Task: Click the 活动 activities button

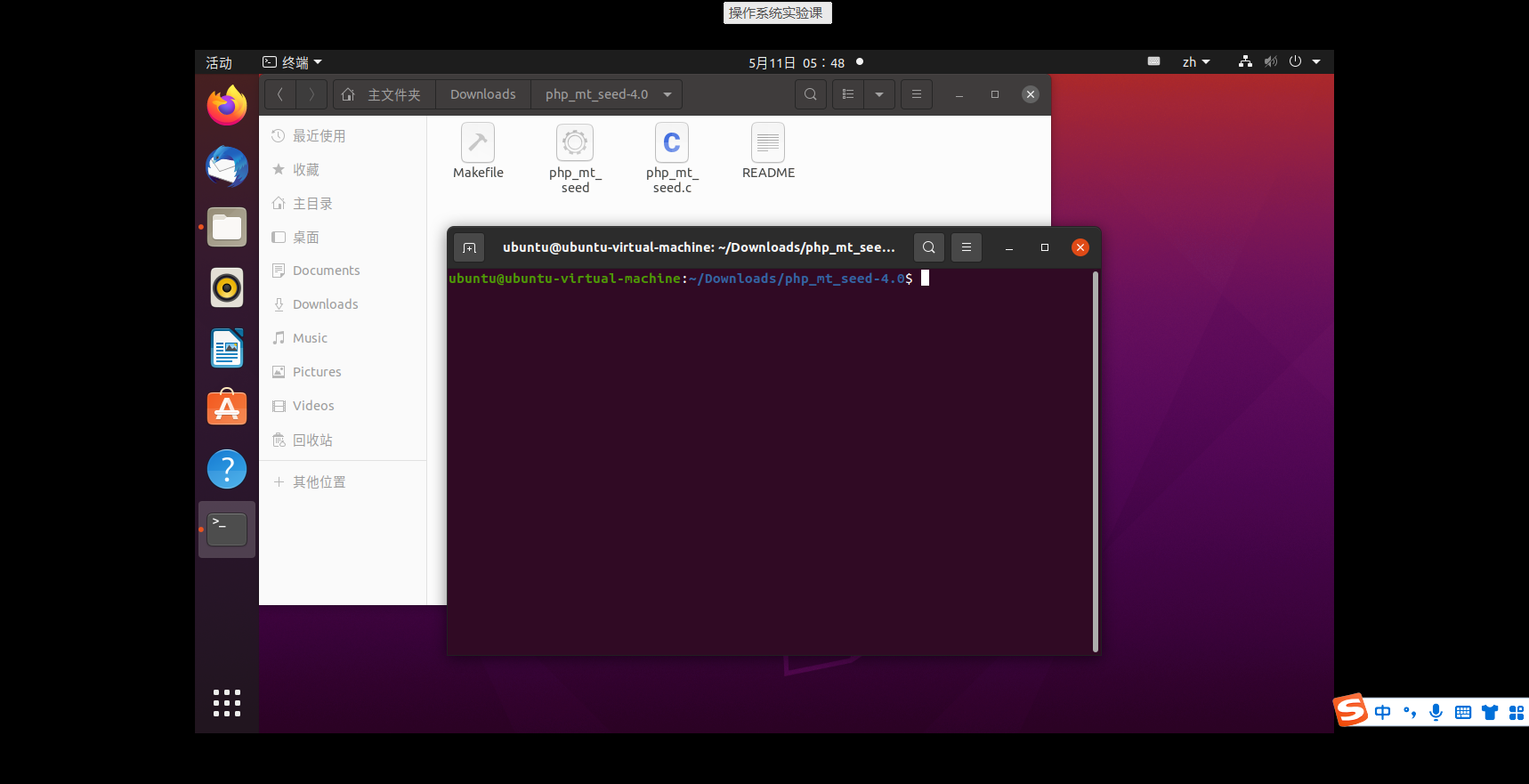Action: [x=219, y=62]
